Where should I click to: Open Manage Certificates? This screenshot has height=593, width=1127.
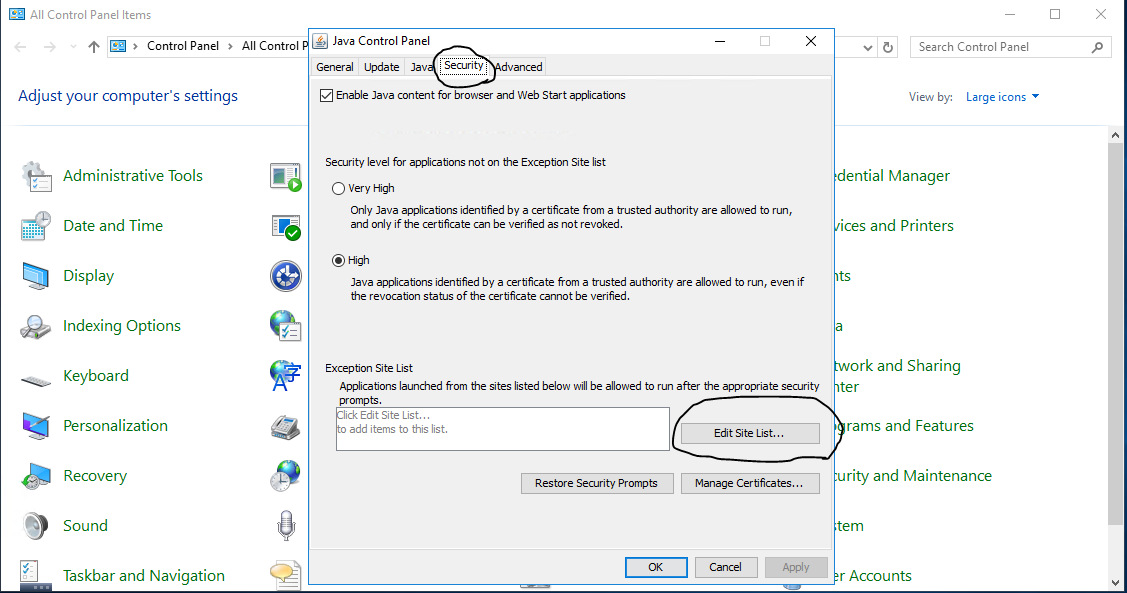click(x=750, y=484)
